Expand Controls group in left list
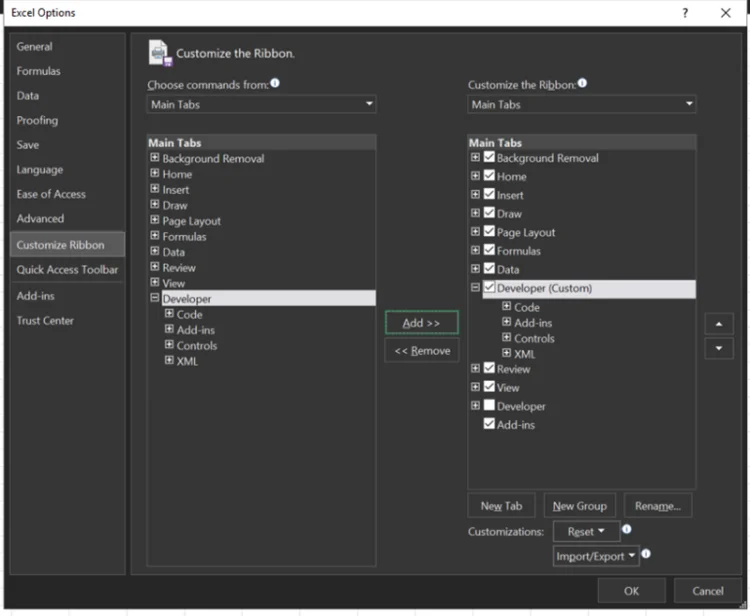The width and height of the screenshot is (750, 616). pyautogui.click(x=169, y=344)
